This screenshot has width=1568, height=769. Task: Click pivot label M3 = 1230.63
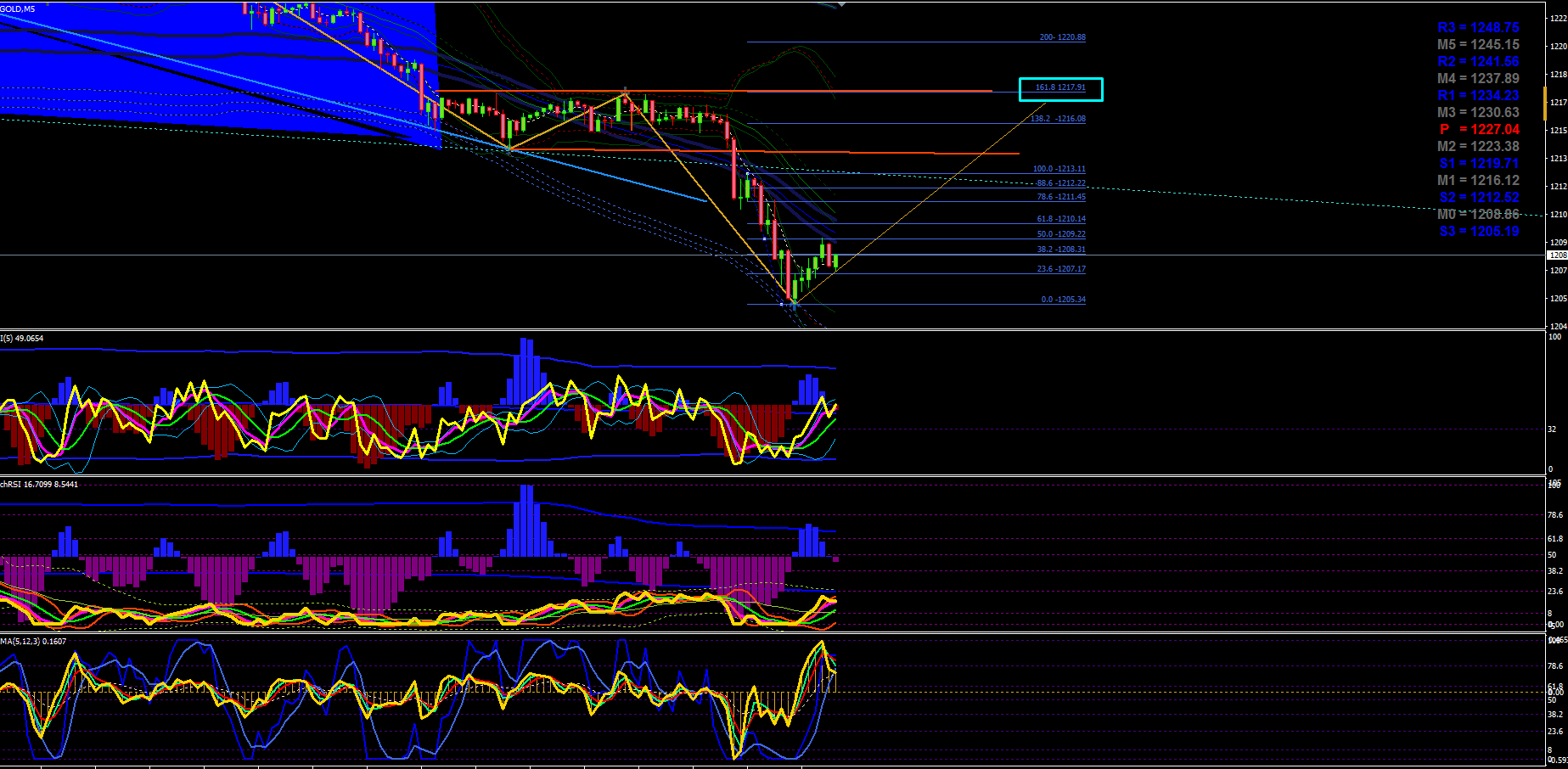tap(1478, 112)
